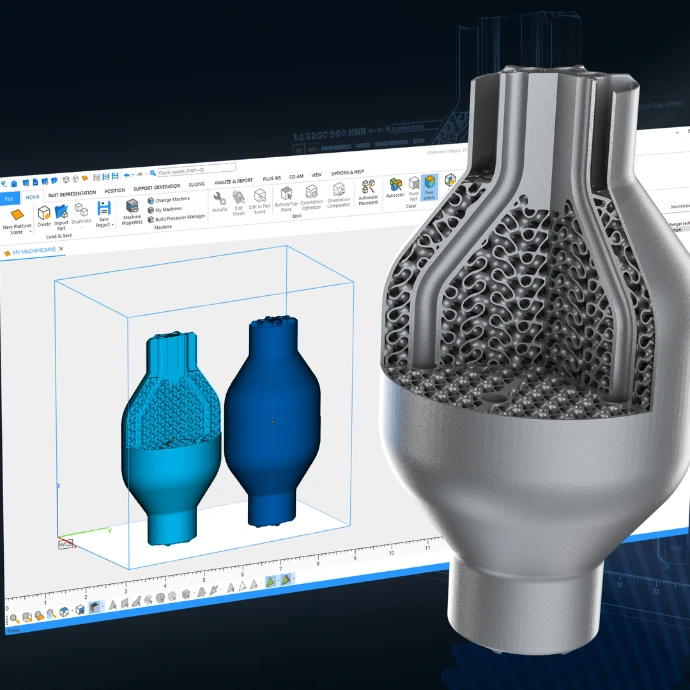The height and width of the screenshot is (690, 690).
Task: Open the ANALYZE & REPORT tab
Action: coord(234,181)
